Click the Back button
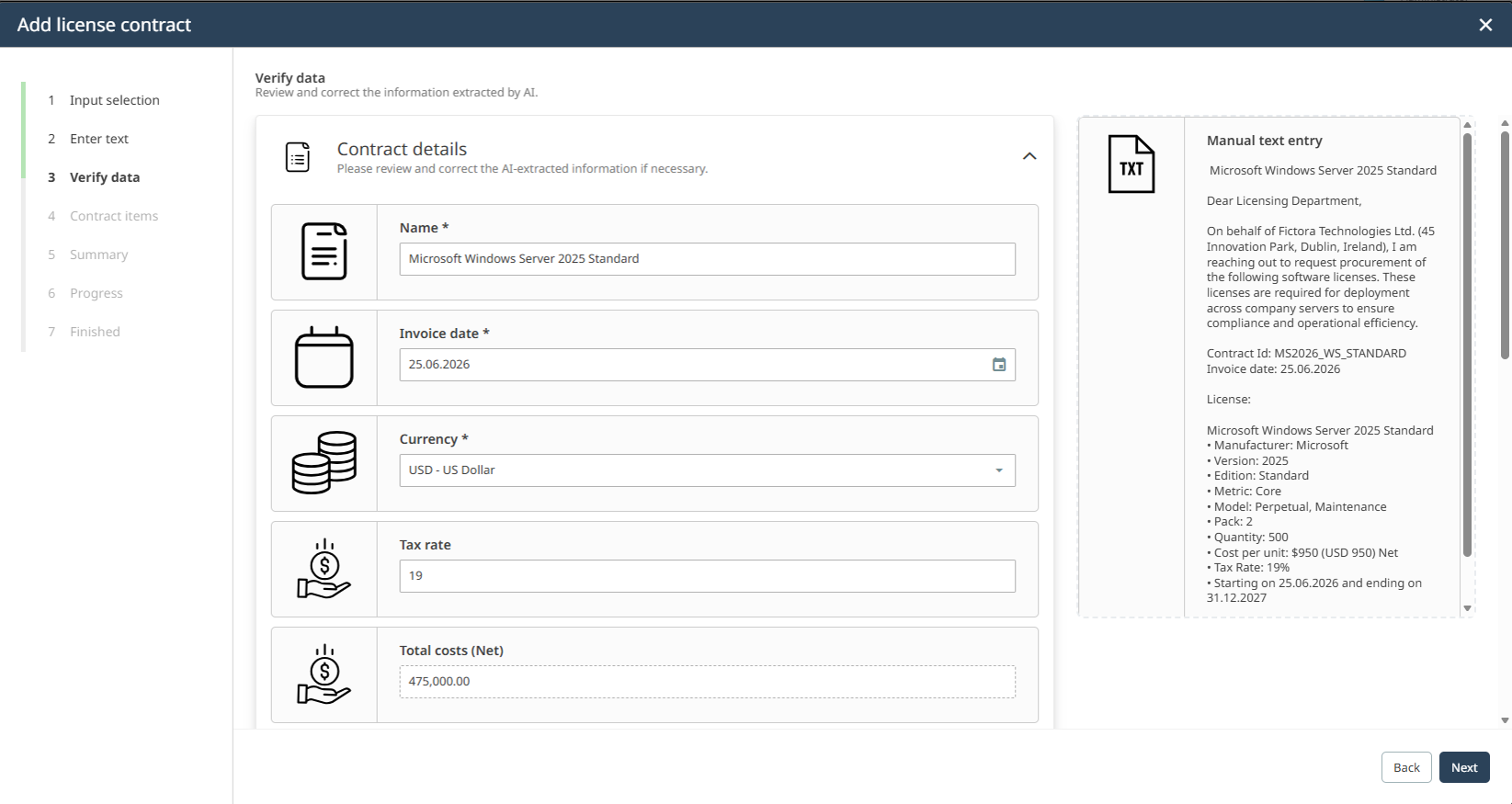The width and height of the screenshot is (1512, 804). 1406,767
